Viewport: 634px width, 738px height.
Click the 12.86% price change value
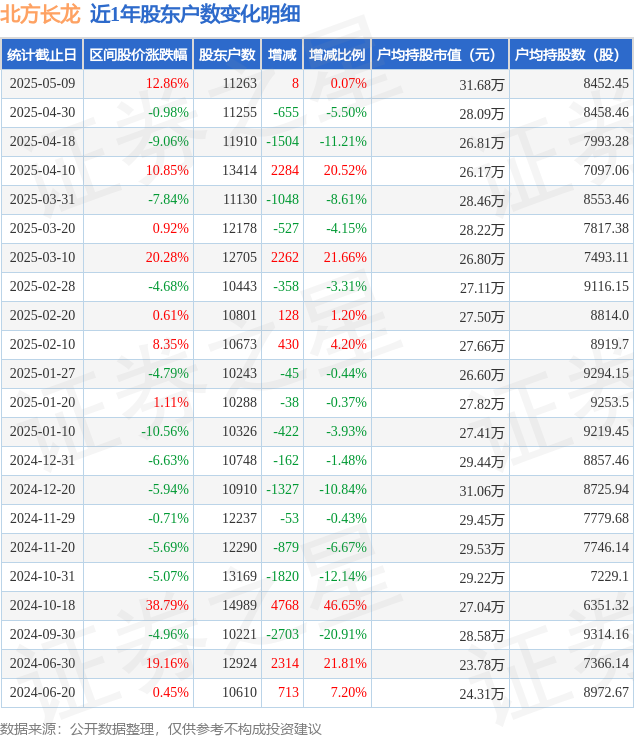[x=167, y=84]
